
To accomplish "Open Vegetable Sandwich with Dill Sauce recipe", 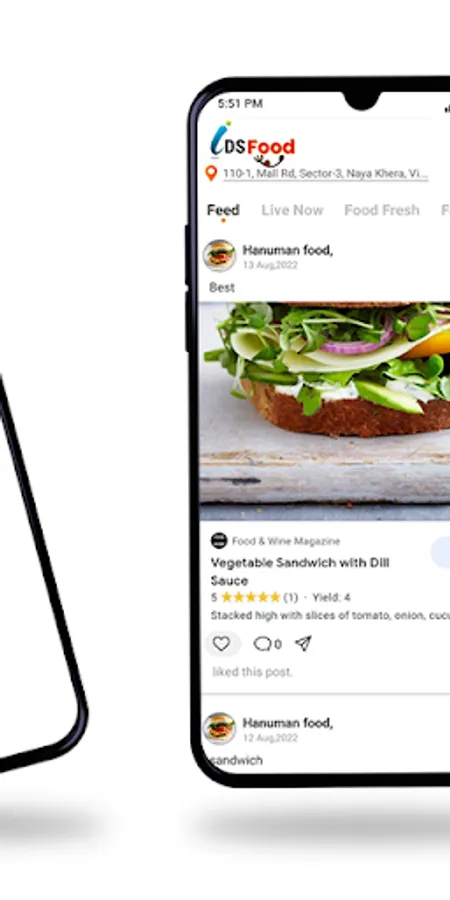I will pos(300,571).
